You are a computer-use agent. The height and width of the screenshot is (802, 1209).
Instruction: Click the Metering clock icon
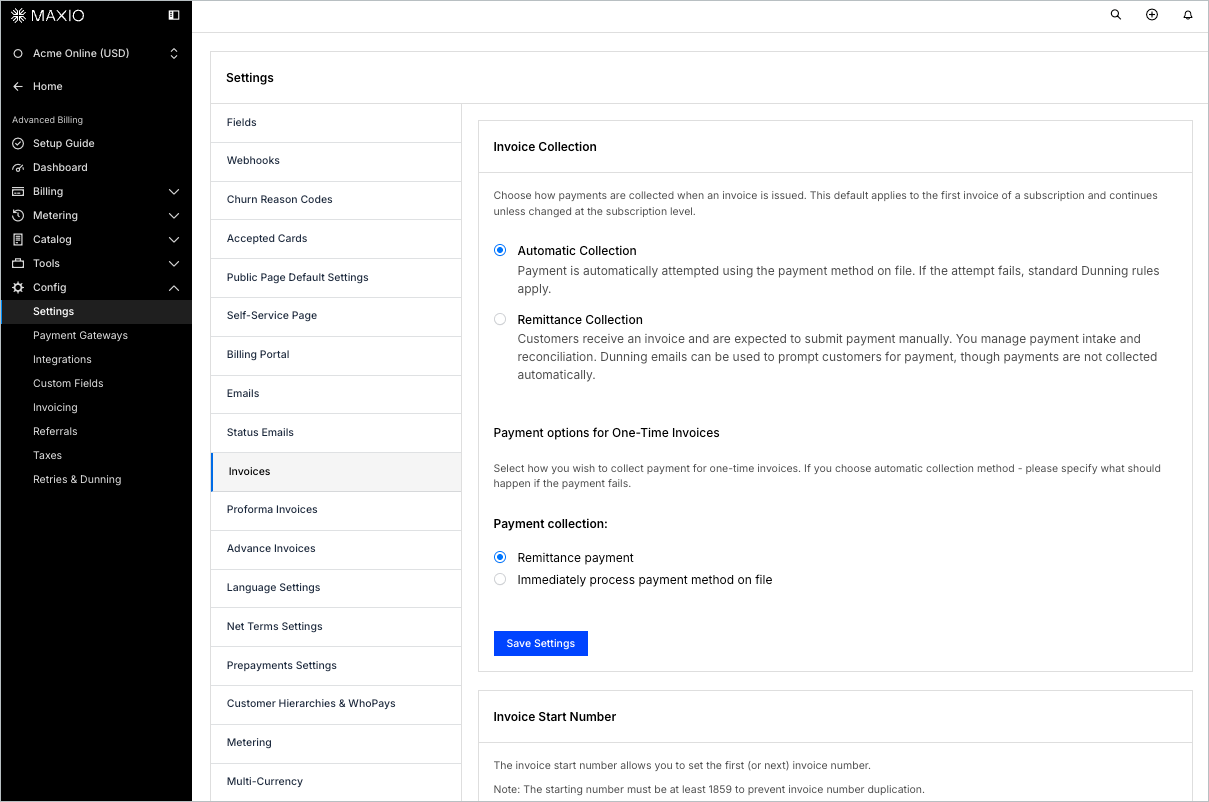pyautogui.click(x=18, y=215)
